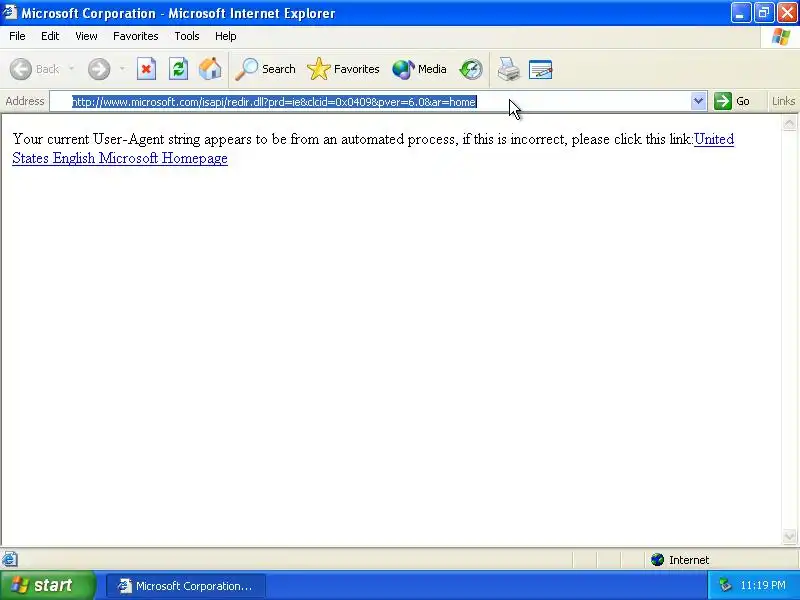
Task: Open the United States English Microsoft Homepage link
Action: coord(120,158)
